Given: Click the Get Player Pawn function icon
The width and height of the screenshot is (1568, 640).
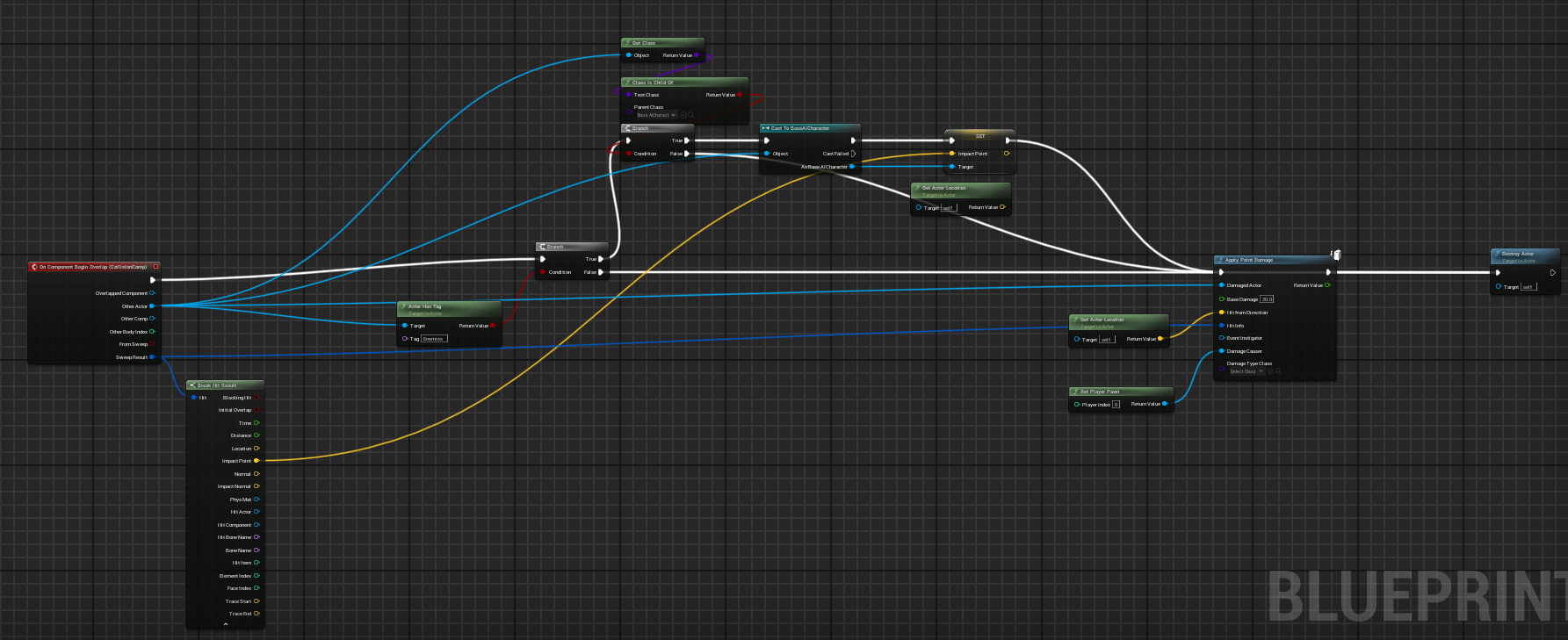Looking at the screenshot, I should pos(1075,392).
